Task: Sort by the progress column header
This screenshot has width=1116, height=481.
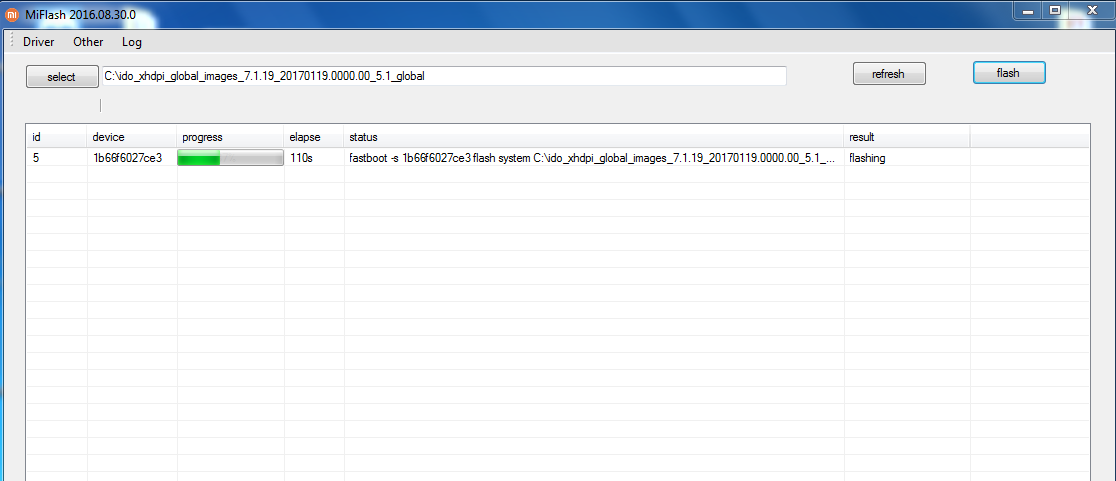Action: pyautogui.click(x=230, y=137)
